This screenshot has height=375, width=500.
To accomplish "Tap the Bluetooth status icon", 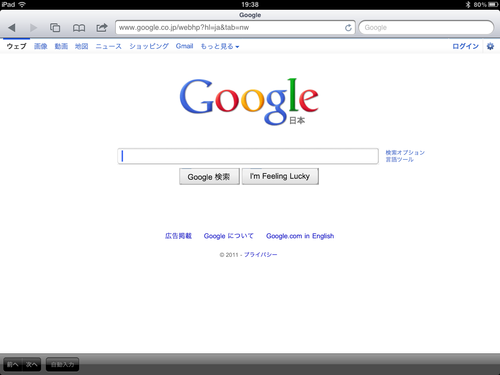I will 468,4.
